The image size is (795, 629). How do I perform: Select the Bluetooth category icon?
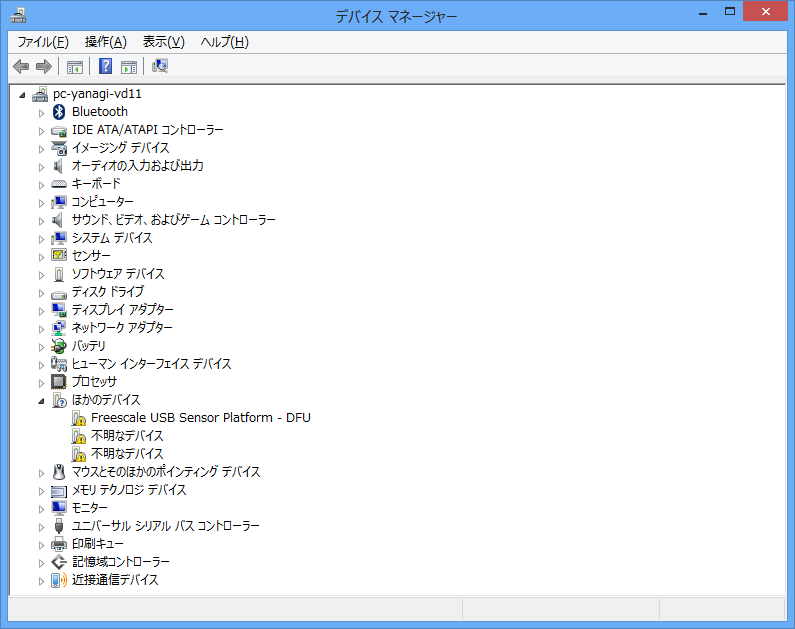[x=59, y=112]
